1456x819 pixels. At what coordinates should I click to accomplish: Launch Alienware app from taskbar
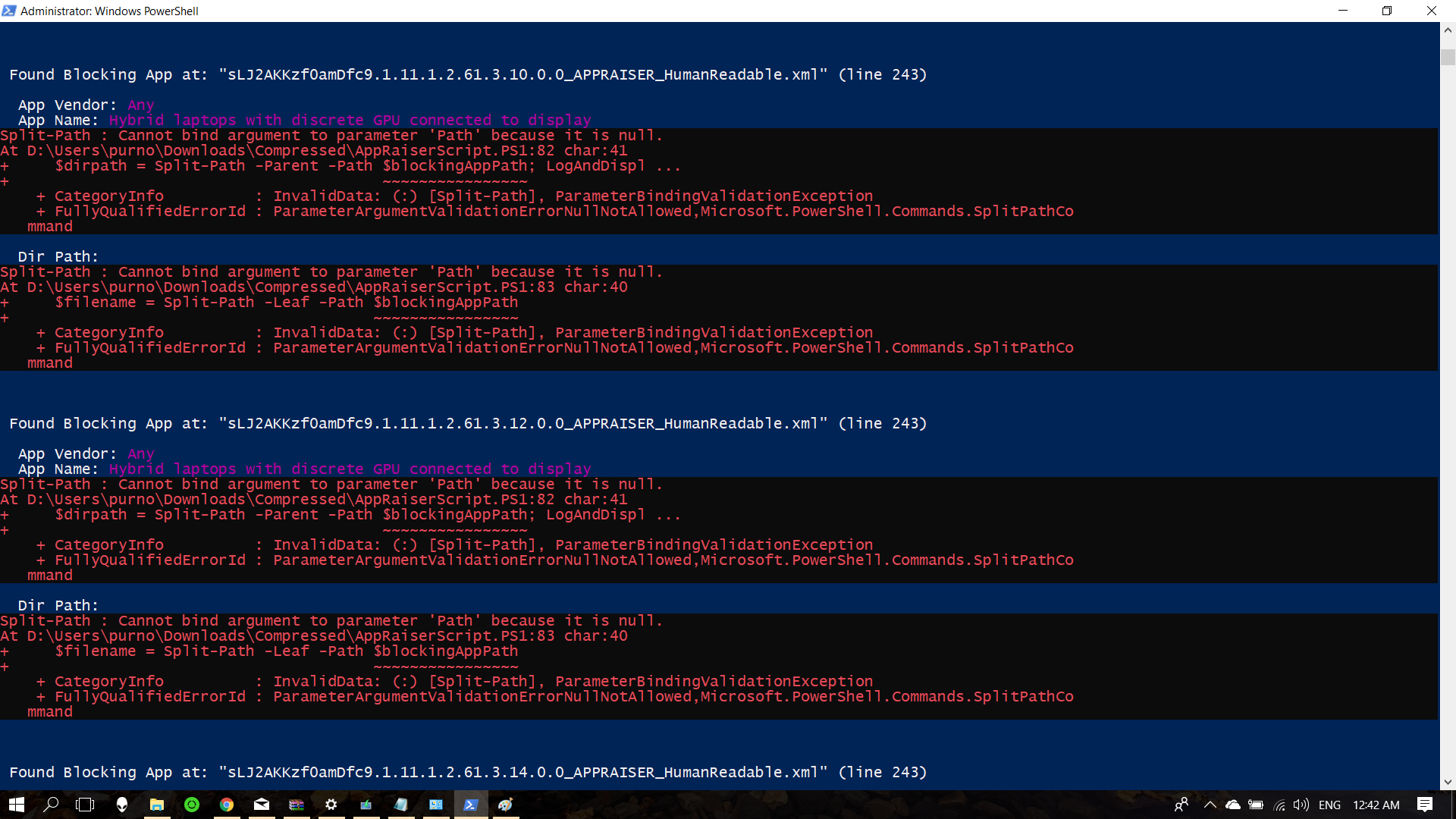121,805
